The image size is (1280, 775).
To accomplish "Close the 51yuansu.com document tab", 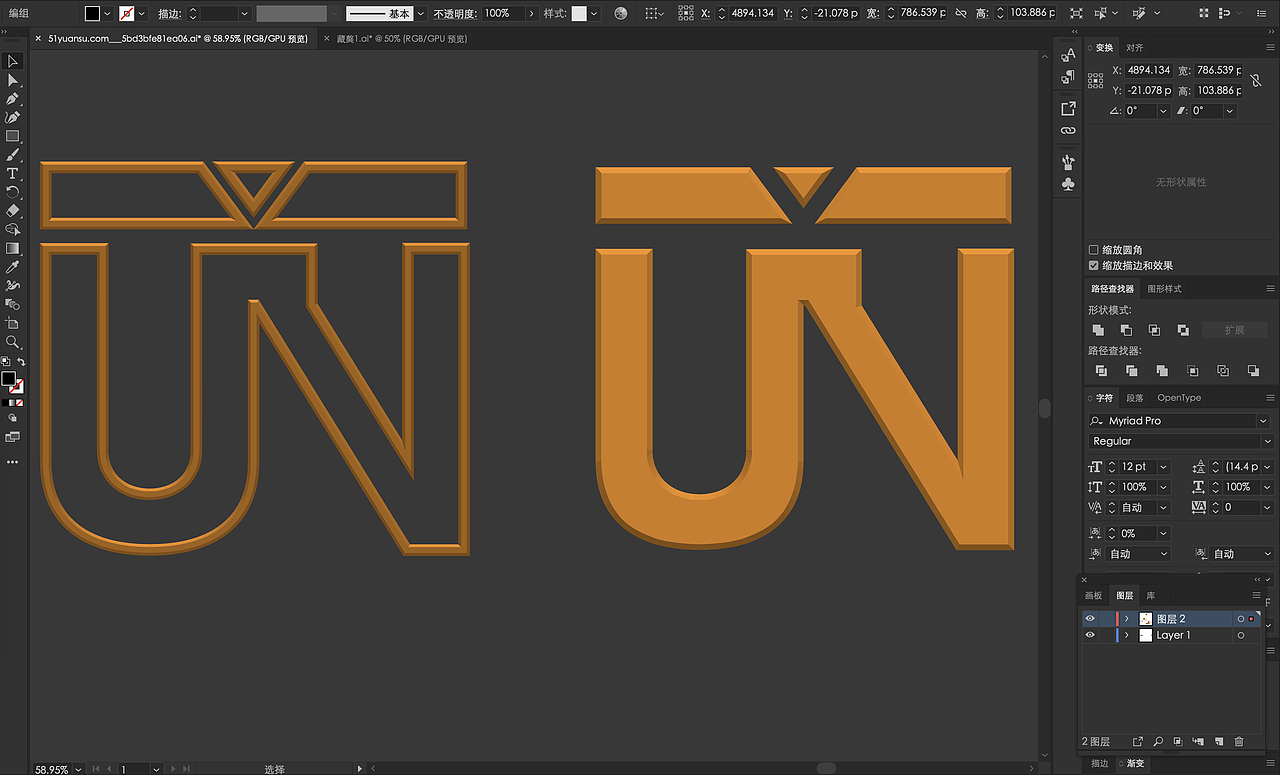I will [x=38, y=39].
